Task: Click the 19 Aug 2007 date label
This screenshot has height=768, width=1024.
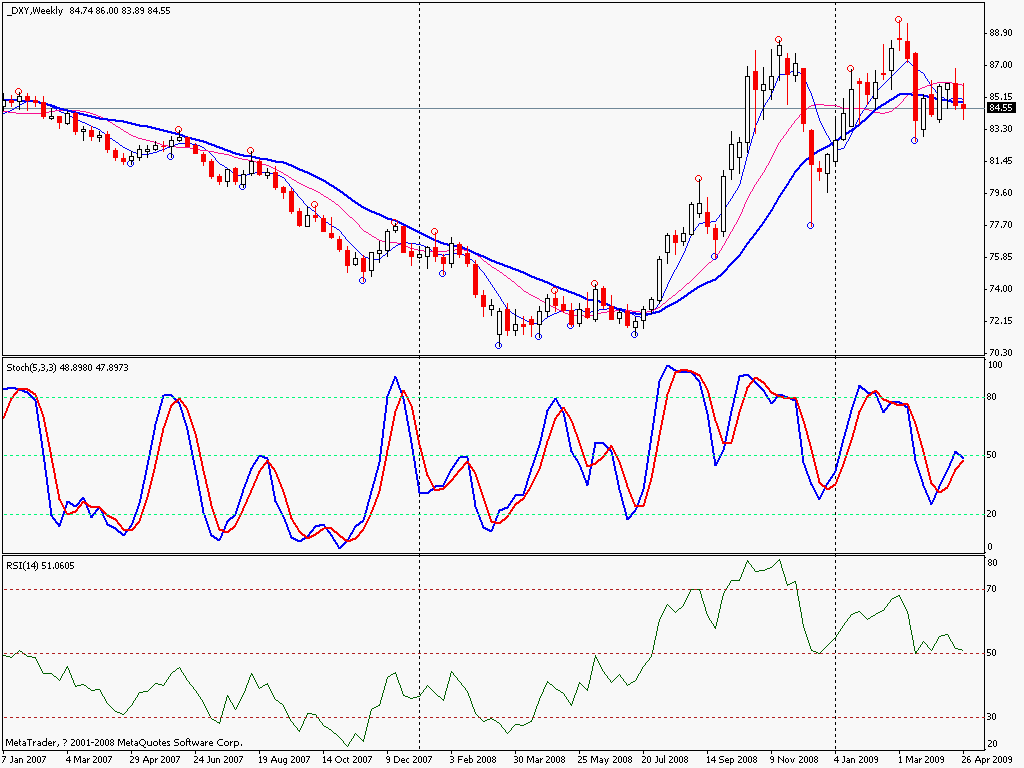Action: 283,760
